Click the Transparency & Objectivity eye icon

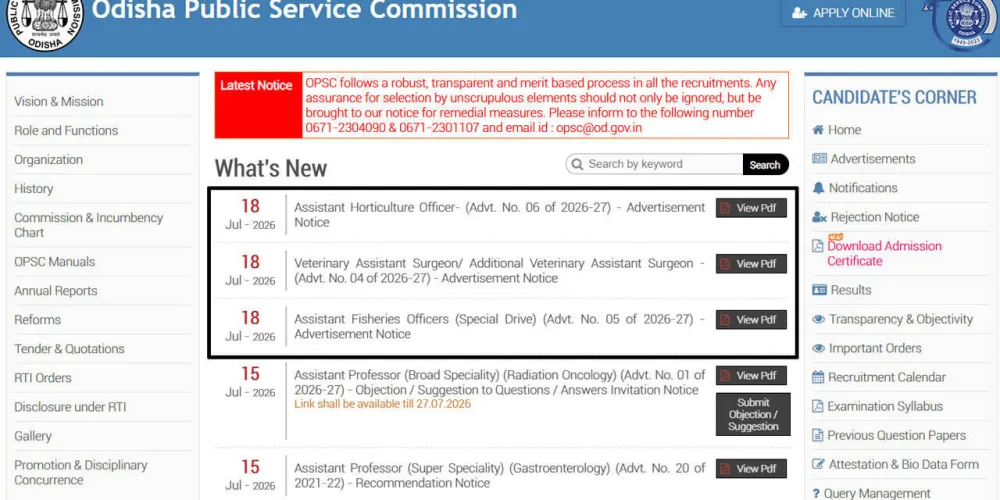[x=819, y=320]
